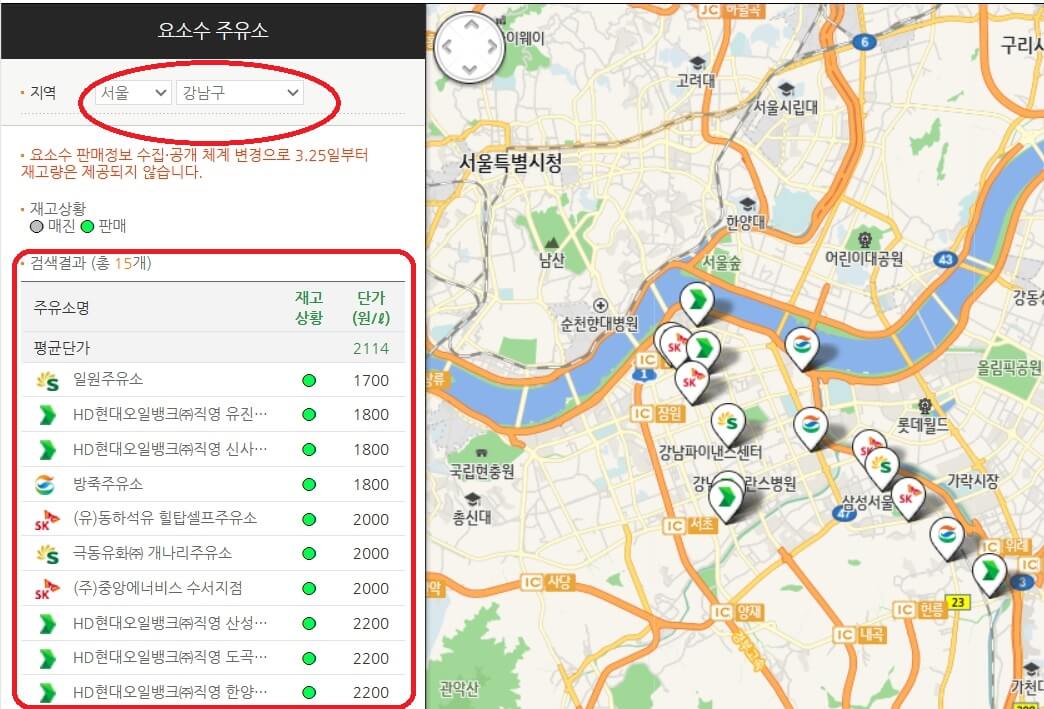Click the HD현대오일뱅크 arrow icon beside 유진 station

pos(48,415)
